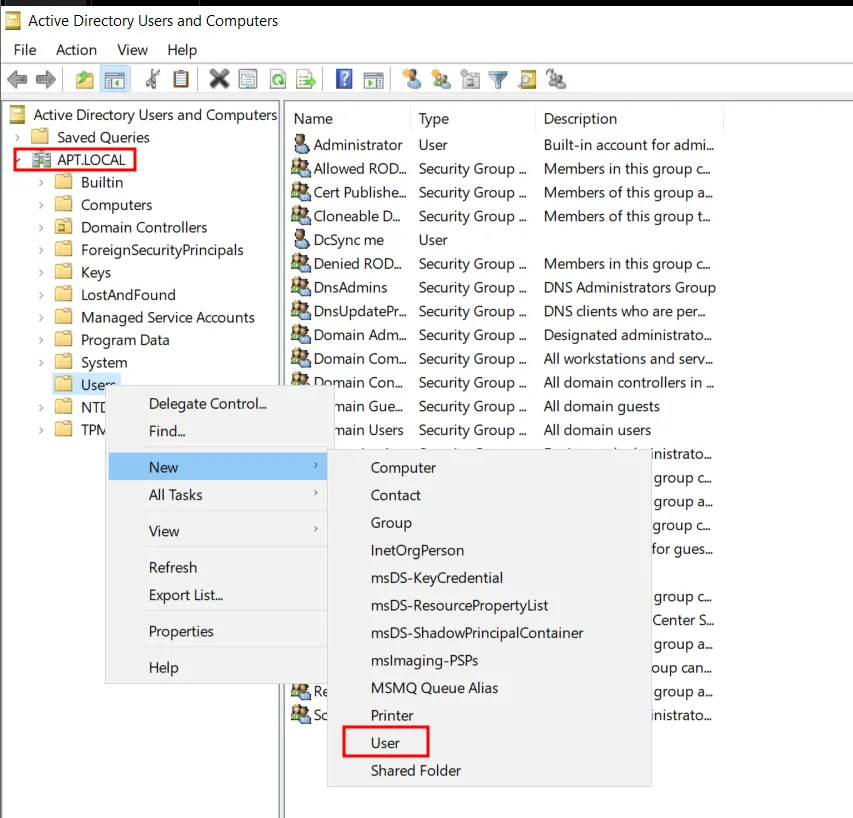Click the Back arrow in the toolbar
This screenshot has width=853, height=818.
tap(17, 79)
